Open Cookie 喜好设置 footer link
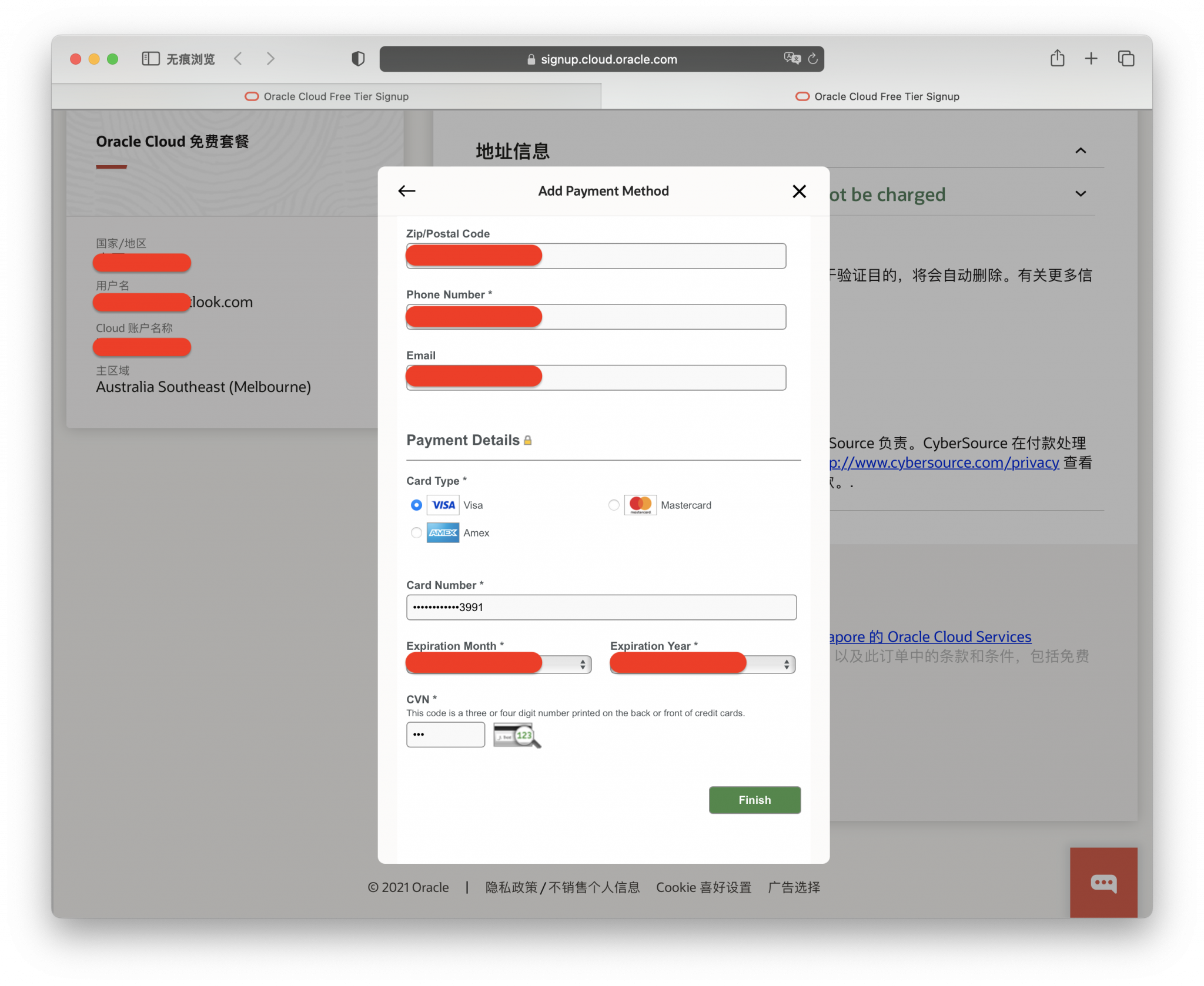This screenshot has height=986, width=1204. coord(704,887)
